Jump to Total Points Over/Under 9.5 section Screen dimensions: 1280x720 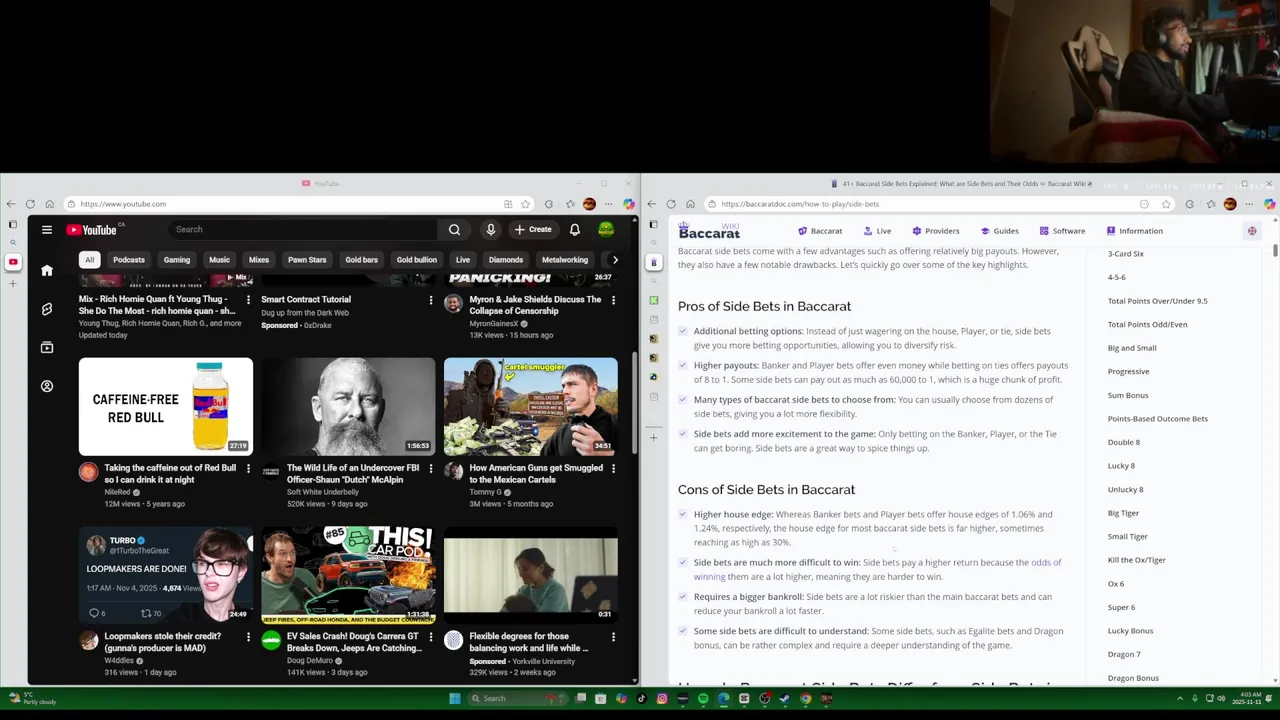[1157, 301]
